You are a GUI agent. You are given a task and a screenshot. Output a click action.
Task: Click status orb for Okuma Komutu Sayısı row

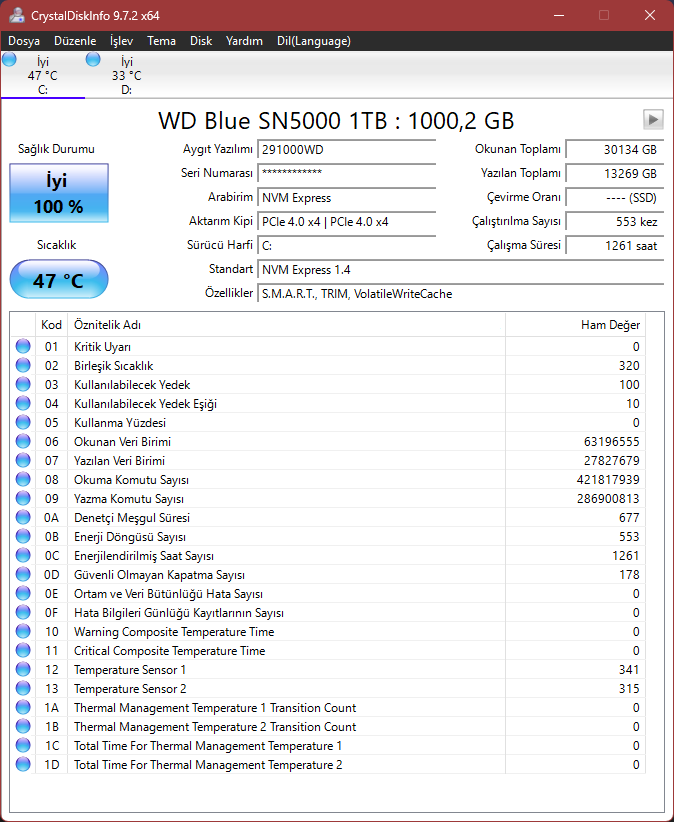tap(23, 479)
